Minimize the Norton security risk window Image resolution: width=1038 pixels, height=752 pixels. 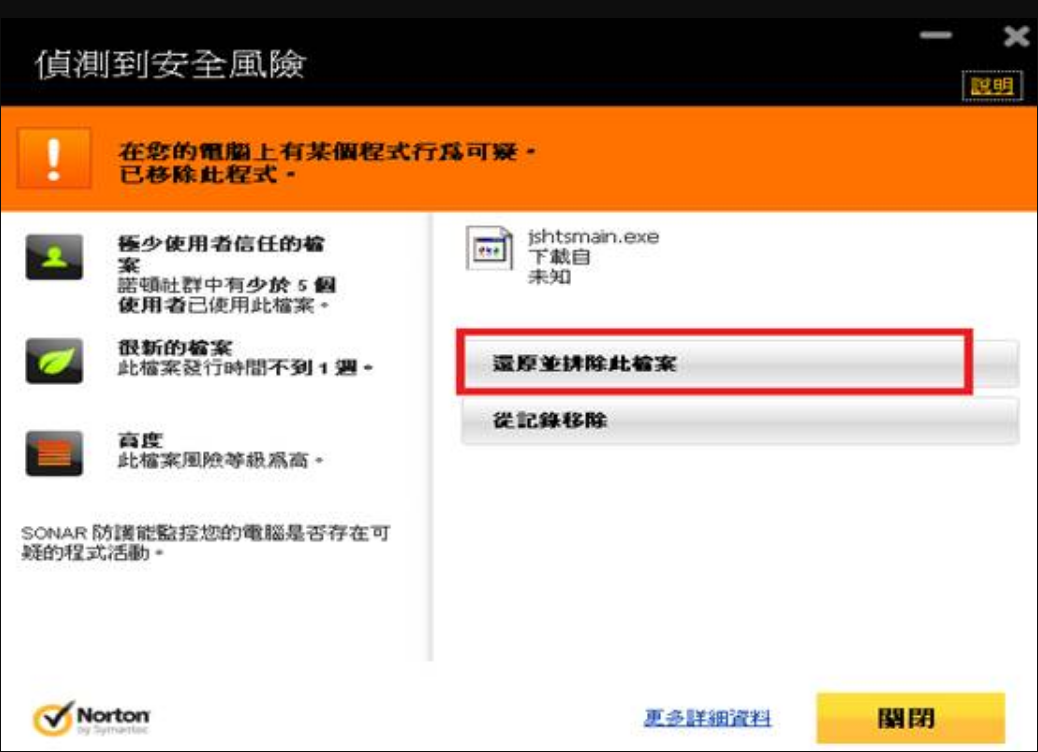pos(936,36)
